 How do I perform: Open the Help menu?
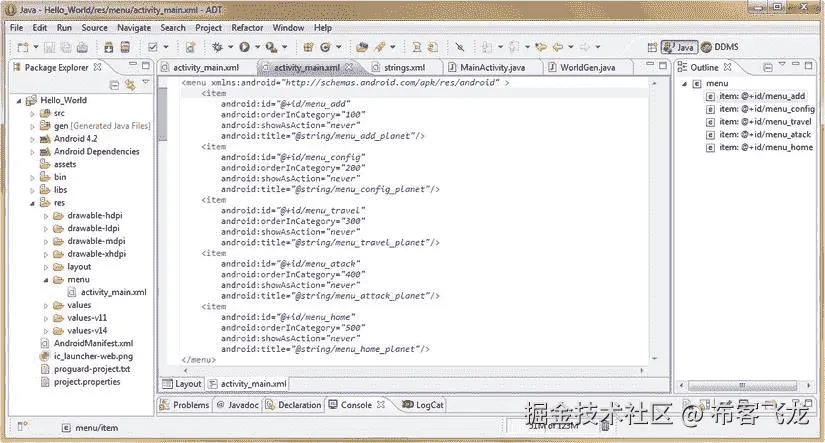click(323, 28)
